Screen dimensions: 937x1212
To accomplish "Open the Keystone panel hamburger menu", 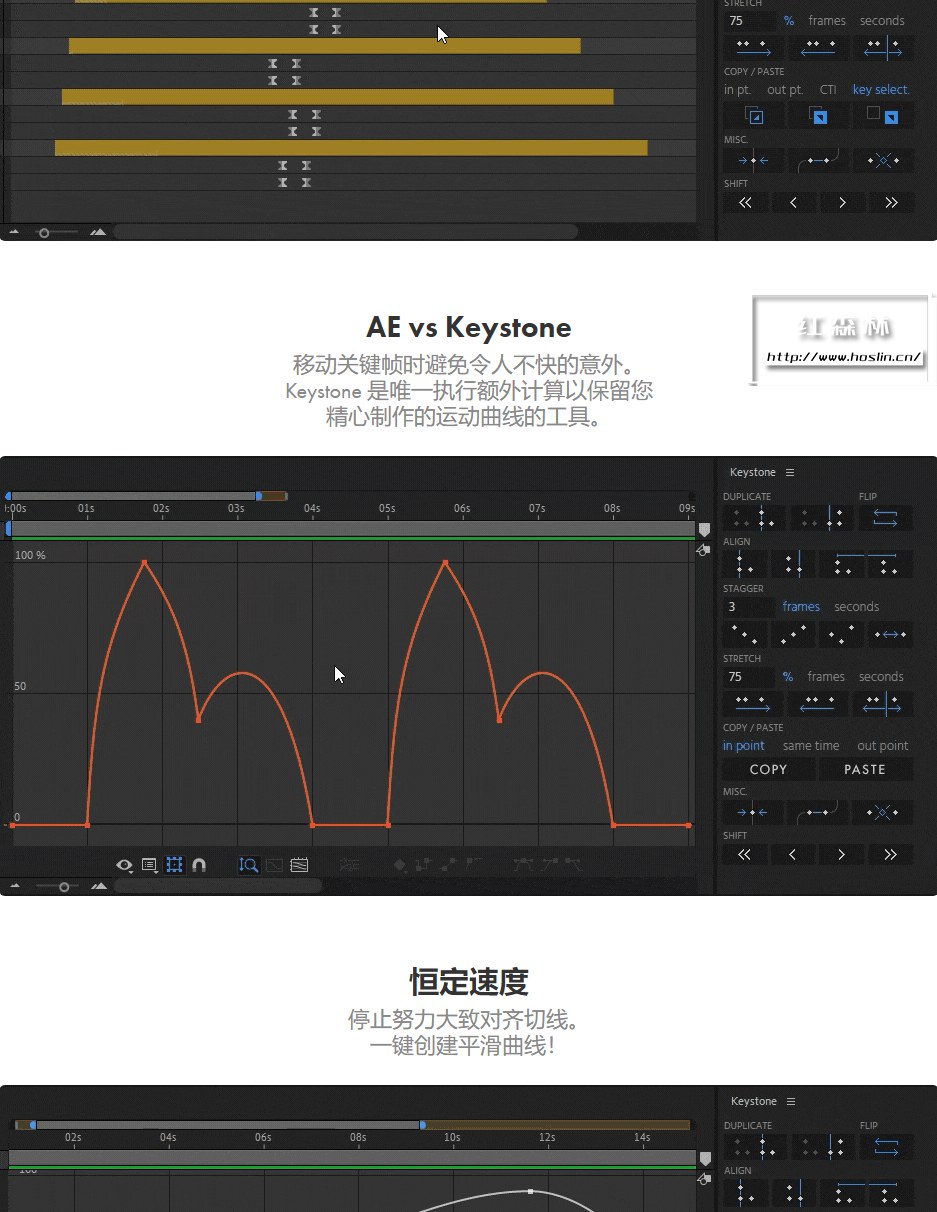I will coord(789,472).
